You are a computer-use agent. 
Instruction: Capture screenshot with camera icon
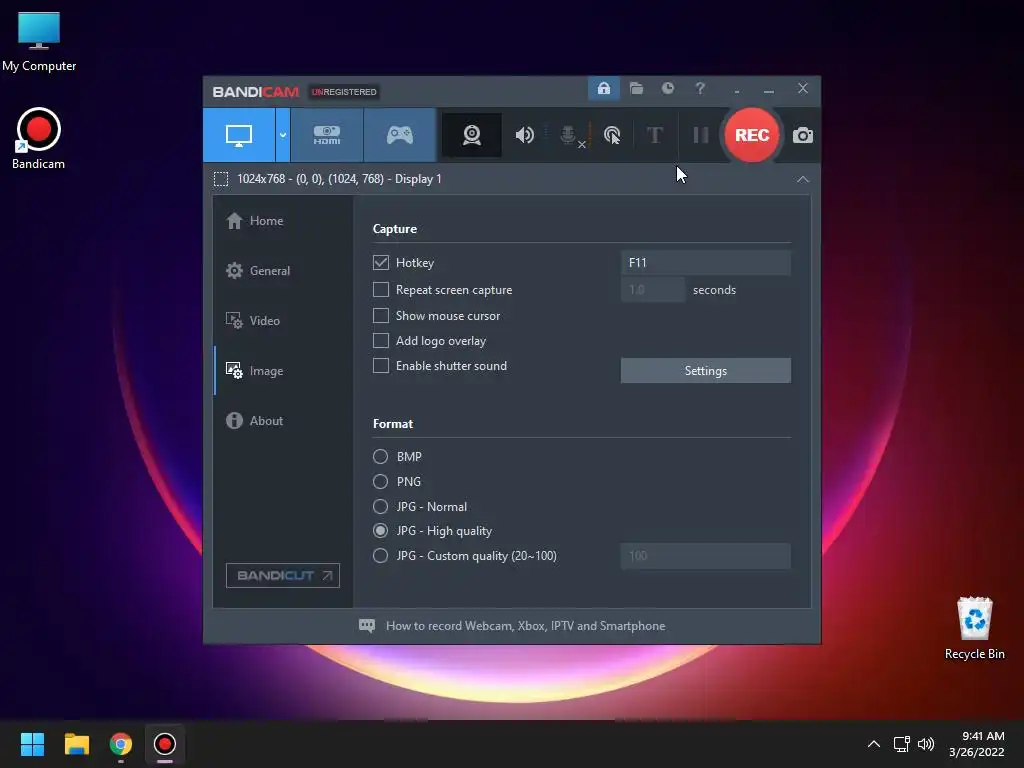coord(803,135)
